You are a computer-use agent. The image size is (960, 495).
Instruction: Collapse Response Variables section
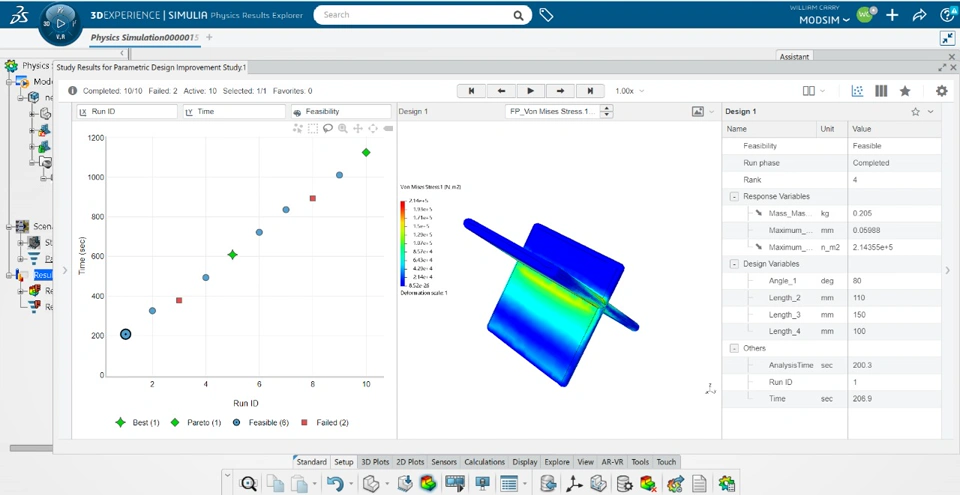(733, 197)
